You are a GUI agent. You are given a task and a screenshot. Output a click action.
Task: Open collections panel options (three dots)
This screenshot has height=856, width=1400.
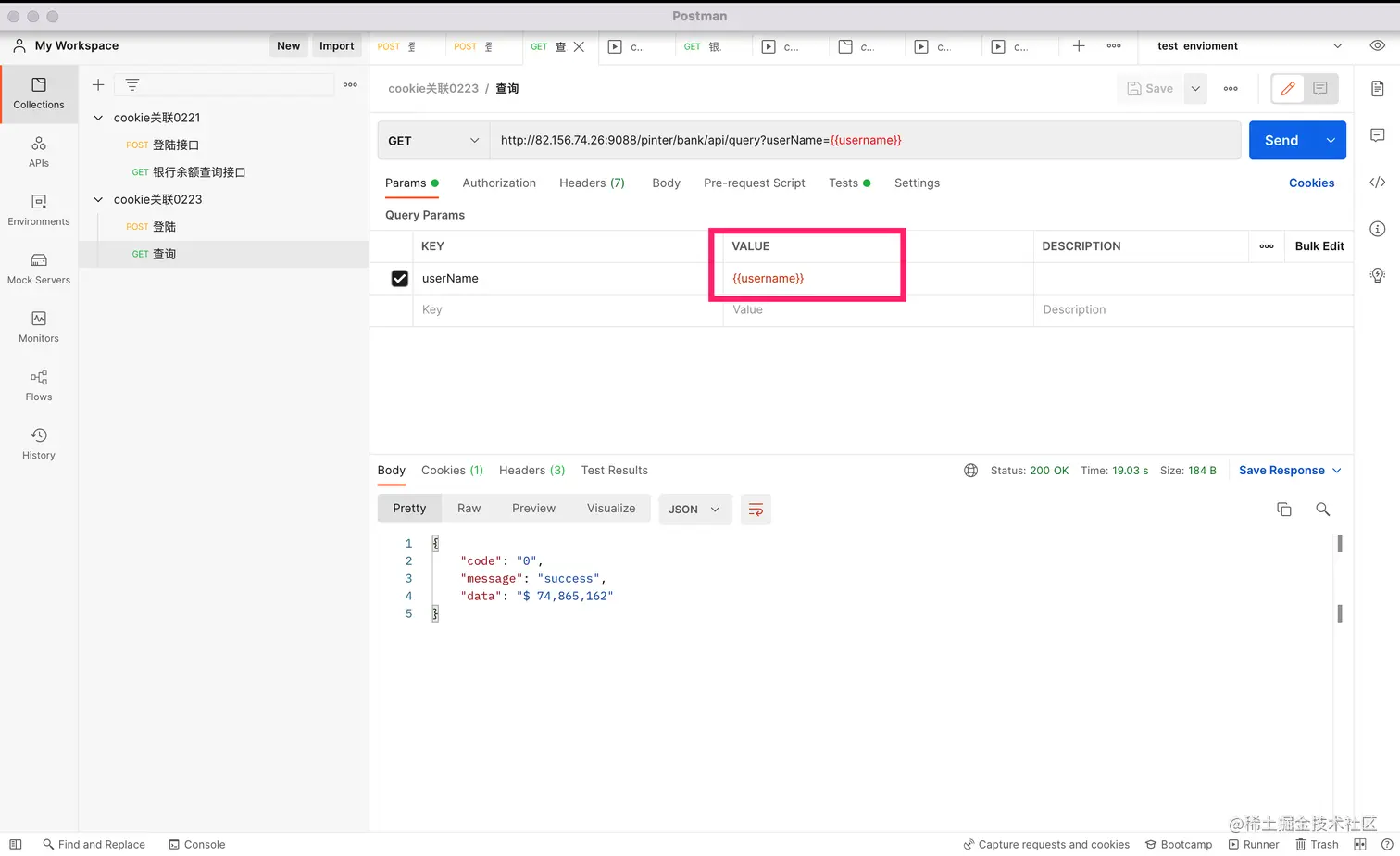350,84
